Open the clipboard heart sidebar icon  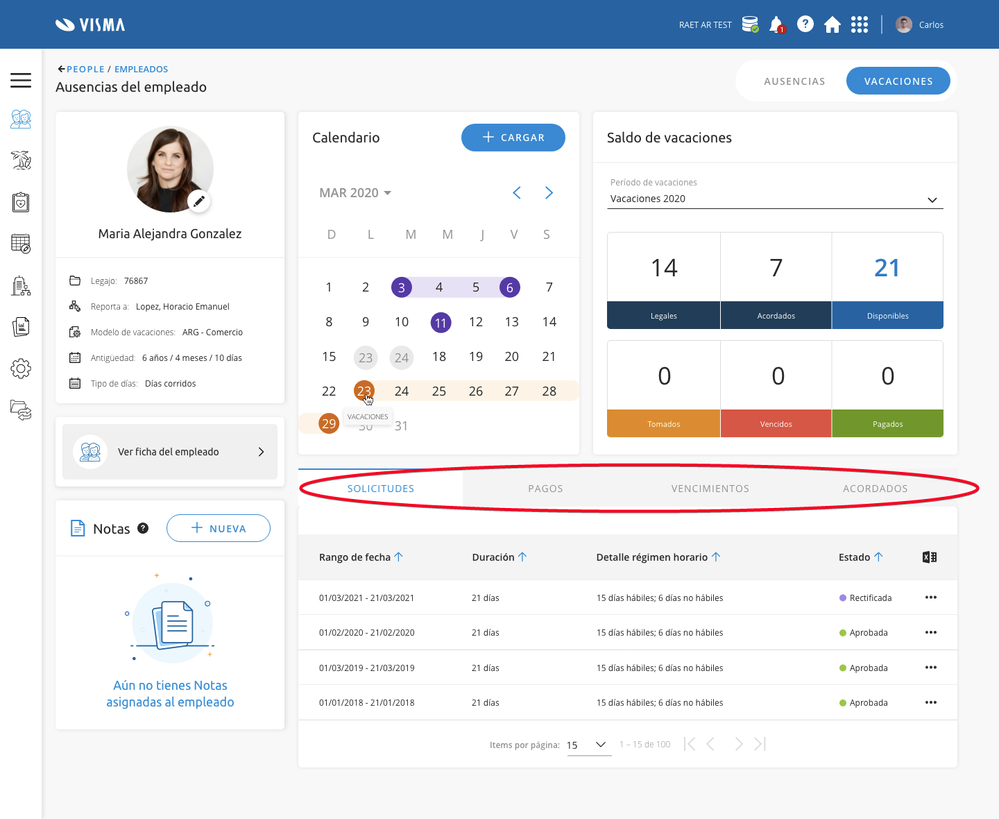point(20,203)
